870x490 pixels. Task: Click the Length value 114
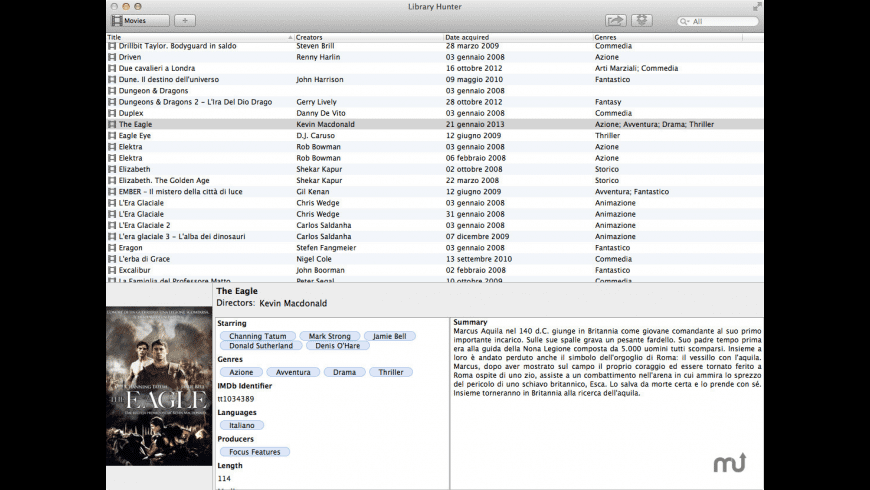pyautogui.click(x=224, y=479)
